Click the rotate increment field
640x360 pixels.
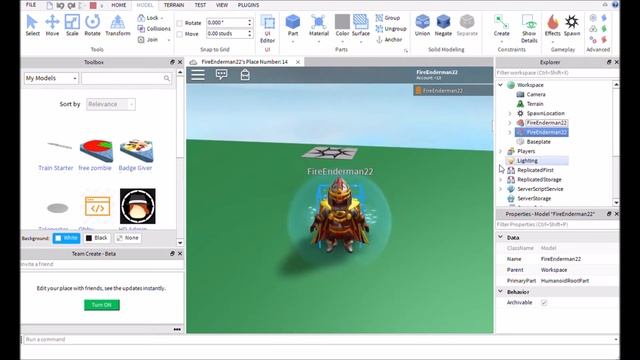(x=227, y=23)
